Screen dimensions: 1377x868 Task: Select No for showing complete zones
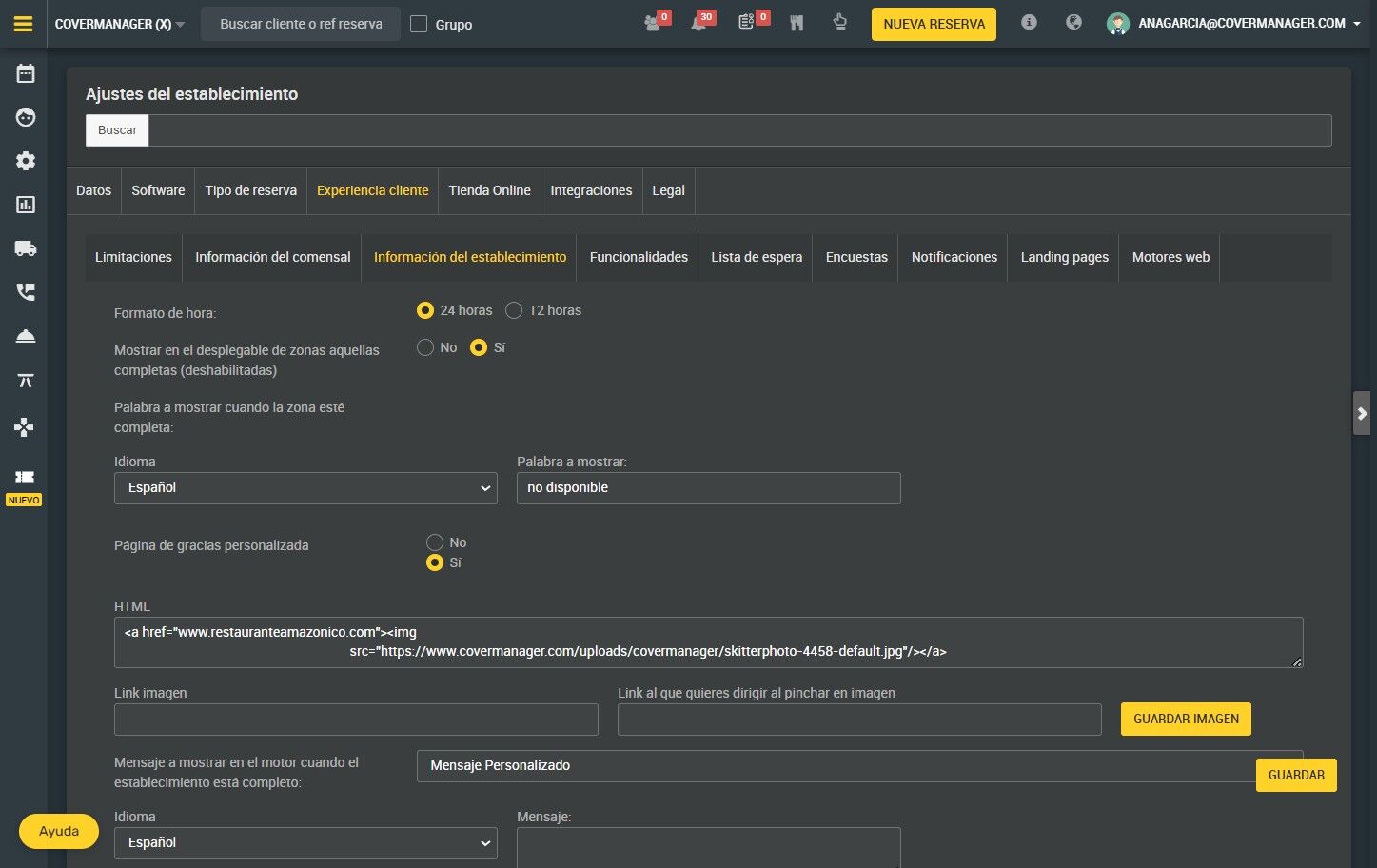click(x=425, y=348)
